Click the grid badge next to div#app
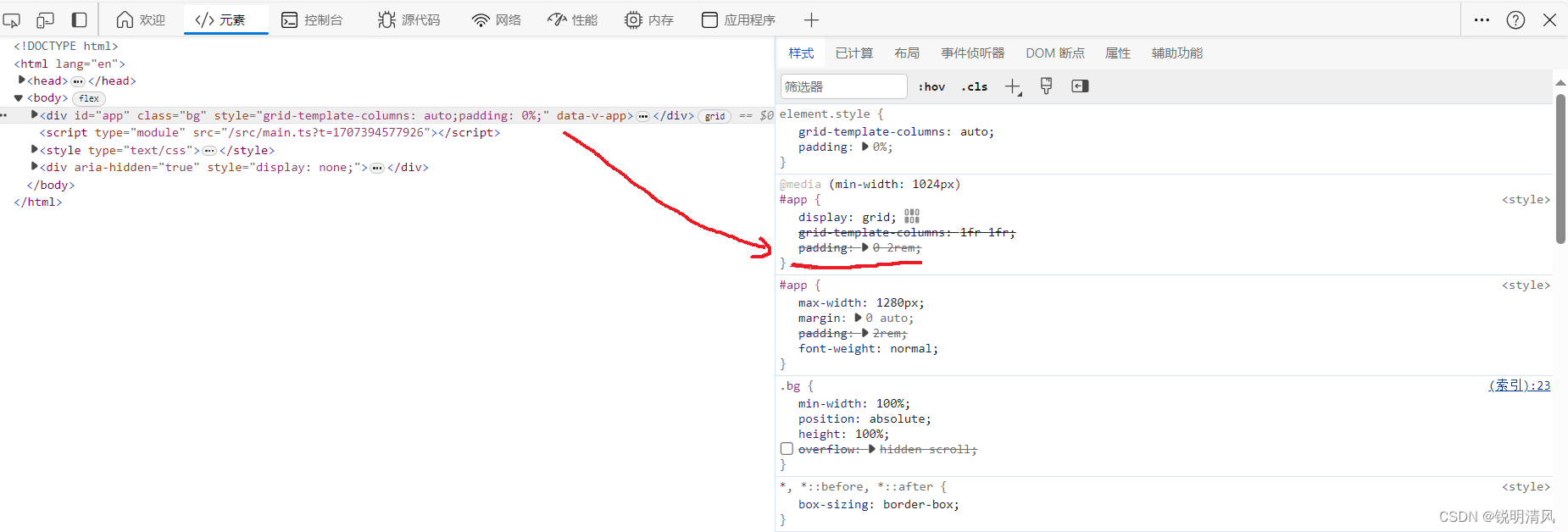The image size is (1568, 532). 714,116
